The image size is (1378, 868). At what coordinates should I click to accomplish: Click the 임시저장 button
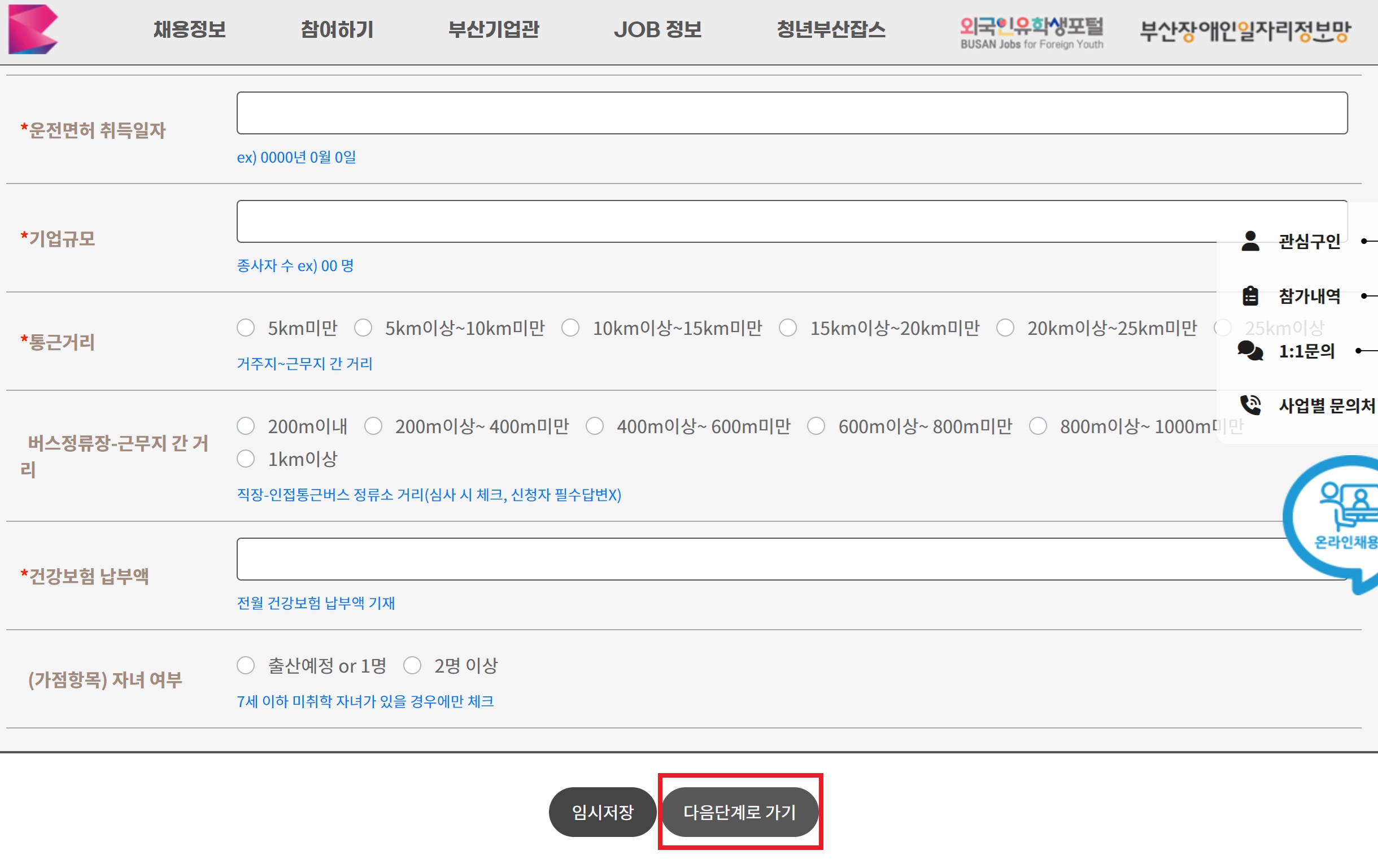pos(602,812)
